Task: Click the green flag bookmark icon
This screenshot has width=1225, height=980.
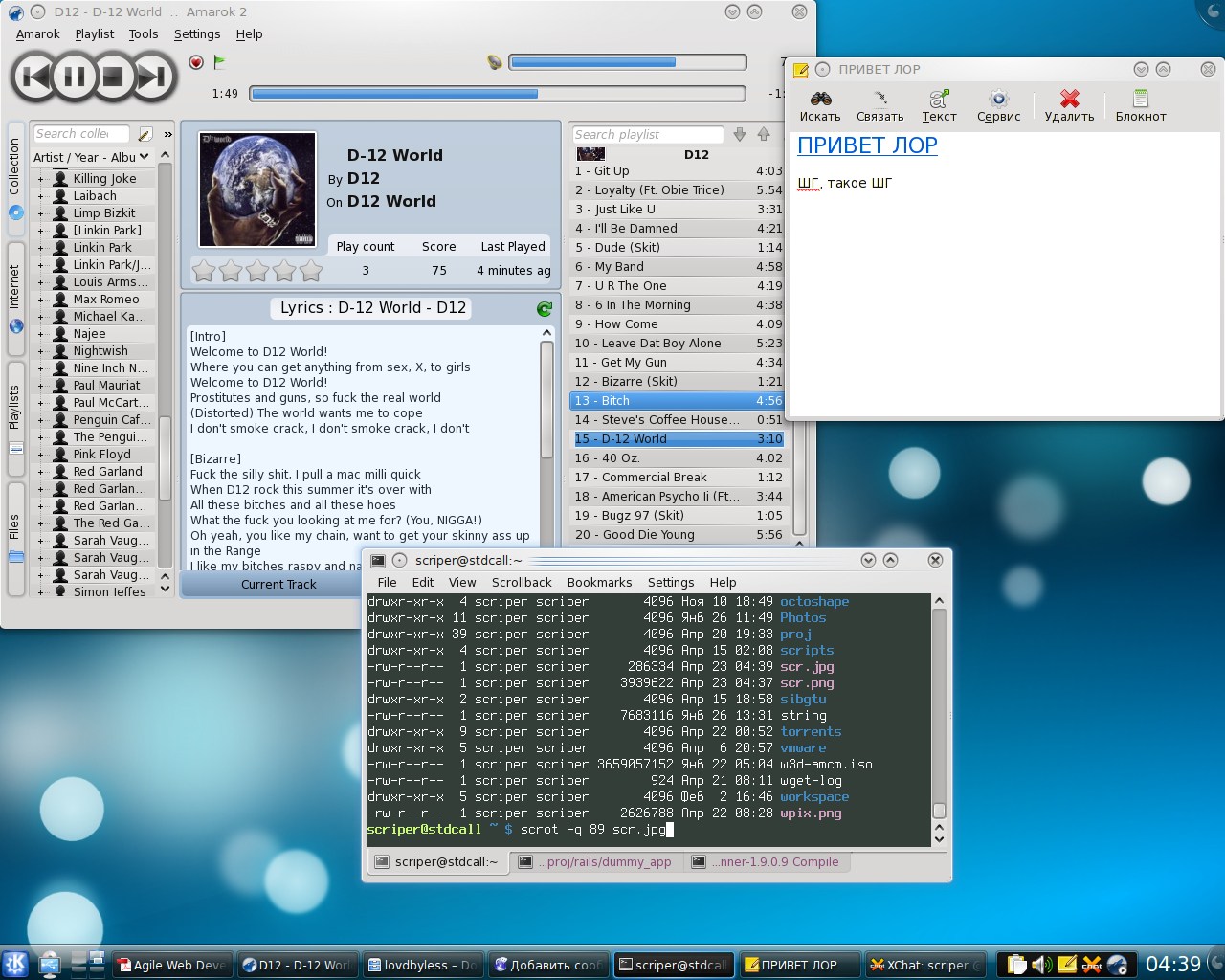Action: (x=219, y=62)
